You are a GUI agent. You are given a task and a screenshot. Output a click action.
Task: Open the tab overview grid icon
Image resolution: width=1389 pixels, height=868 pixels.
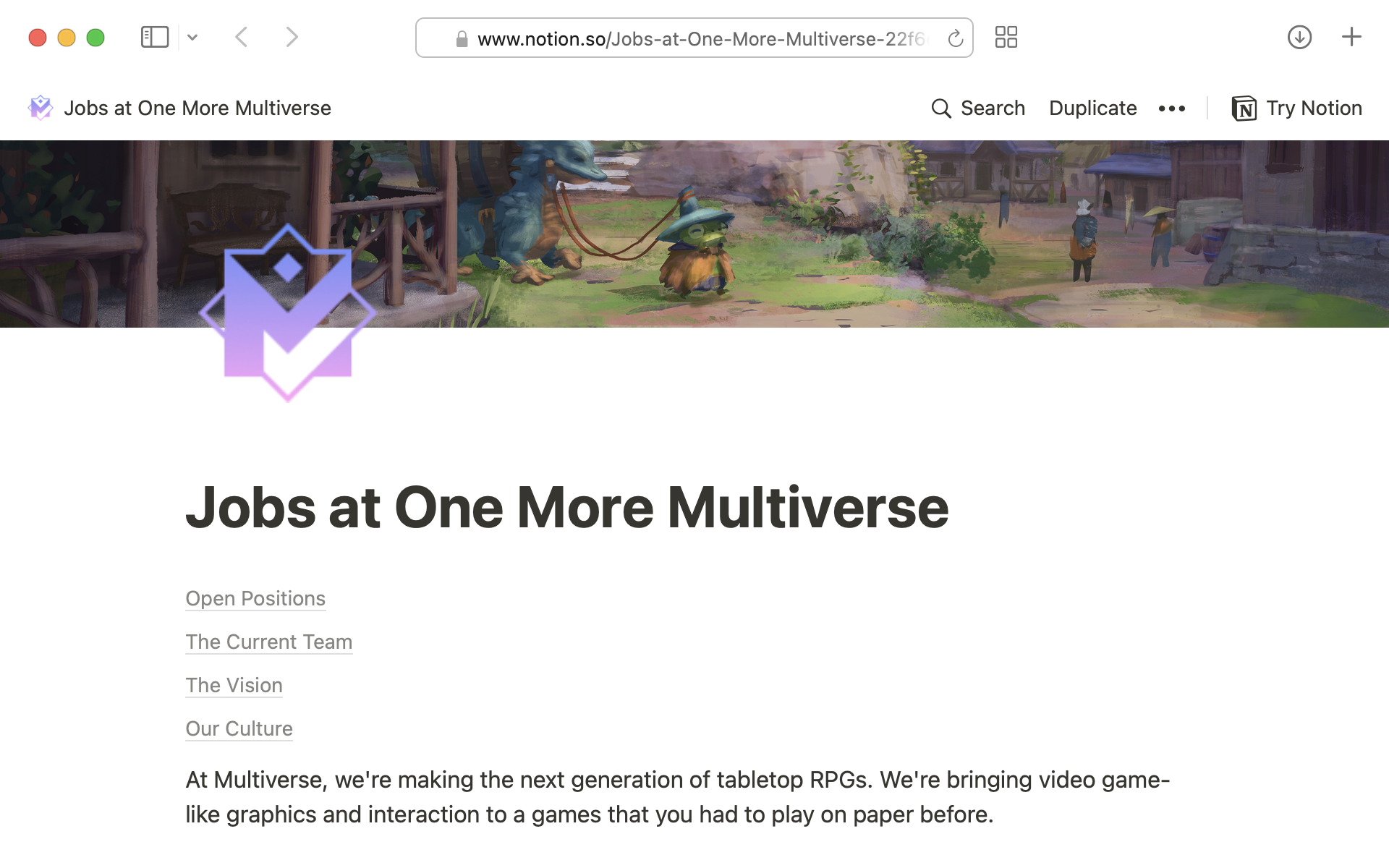coord(1006,37)
